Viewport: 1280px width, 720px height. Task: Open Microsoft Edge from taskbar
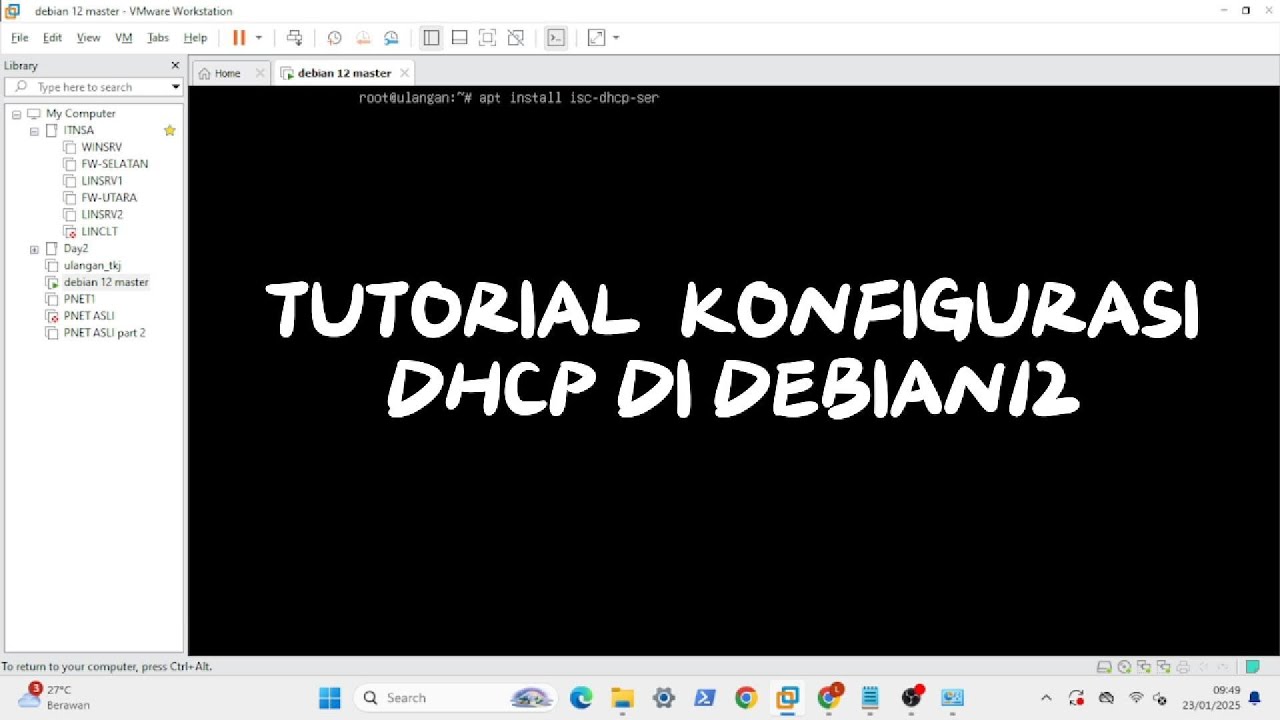point(581,698)
